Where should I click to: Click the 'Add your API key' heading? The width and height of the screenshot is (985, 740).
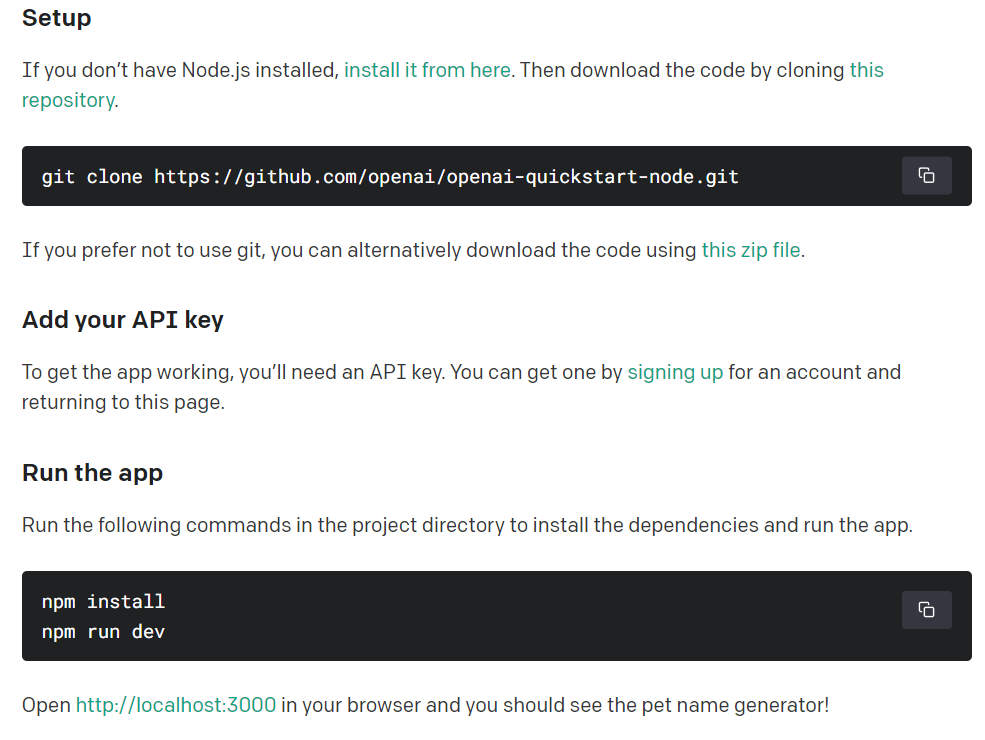pos(123,320)
